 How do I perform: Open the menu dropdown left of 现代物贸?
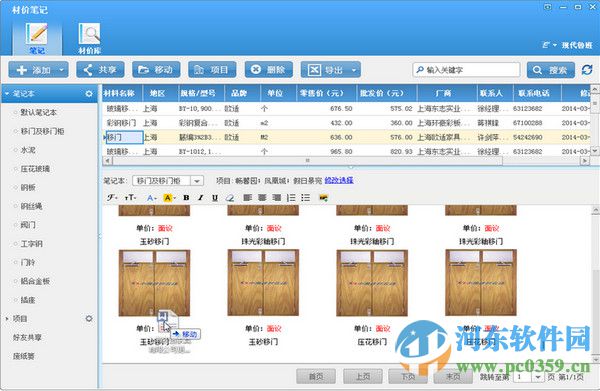[549, 45]
